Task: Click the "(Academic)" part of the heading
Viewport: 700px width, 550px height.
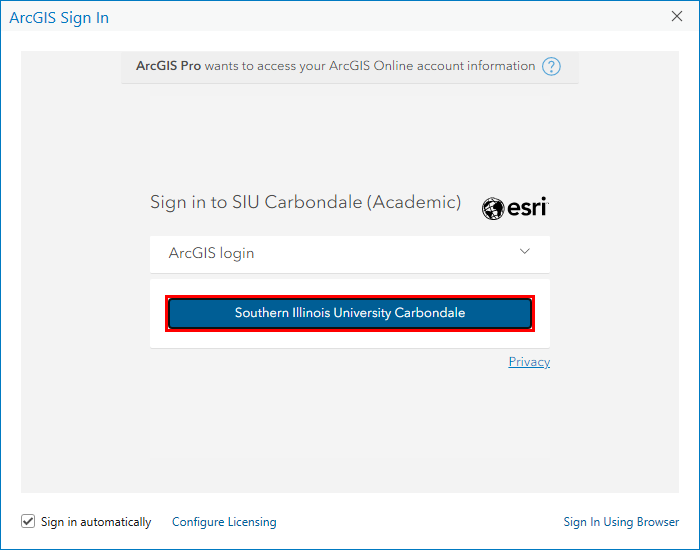Action: [x=414, y=202]
